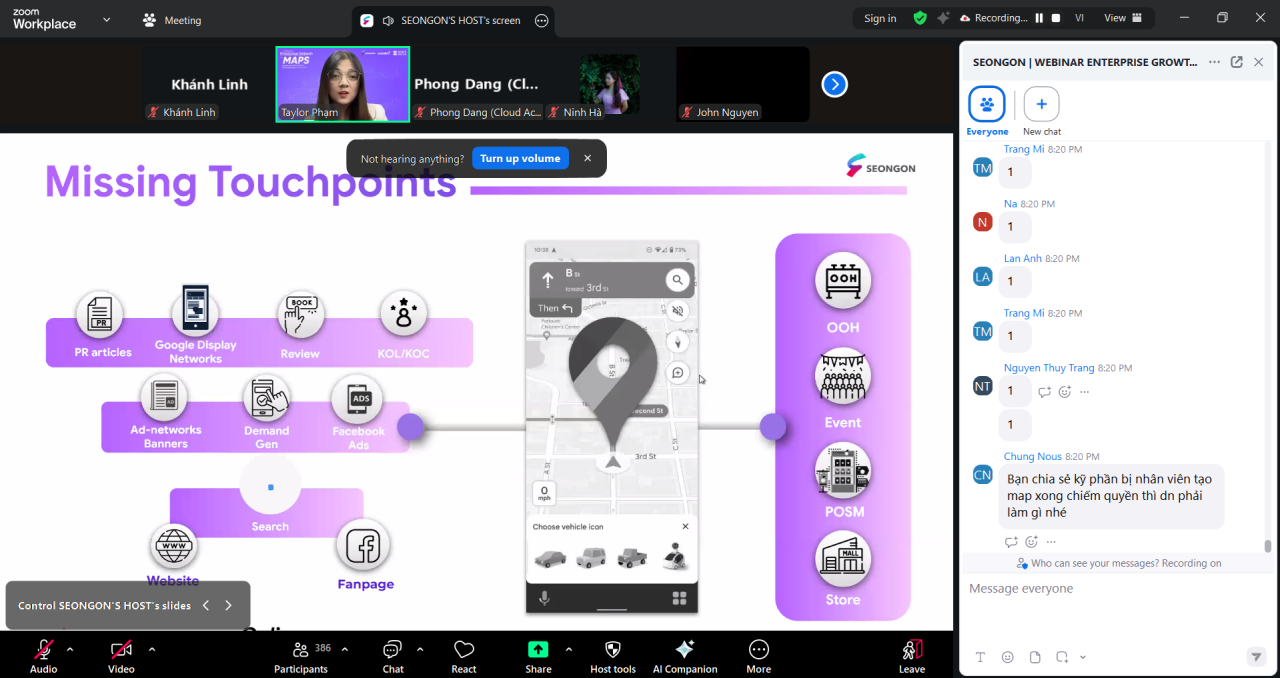Click the chat scrollbar thumb
1280x678 pixels.
[x=1268, y=545]
